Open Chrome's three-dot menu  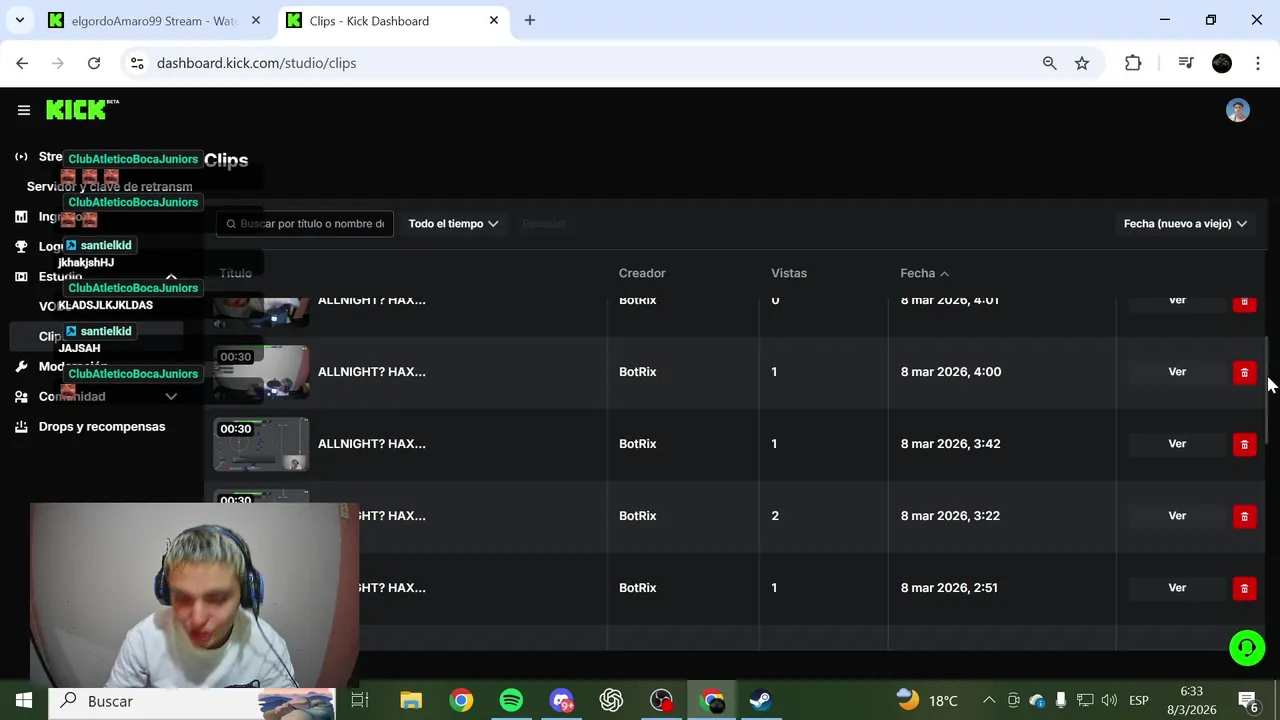tap(1257, 63)
